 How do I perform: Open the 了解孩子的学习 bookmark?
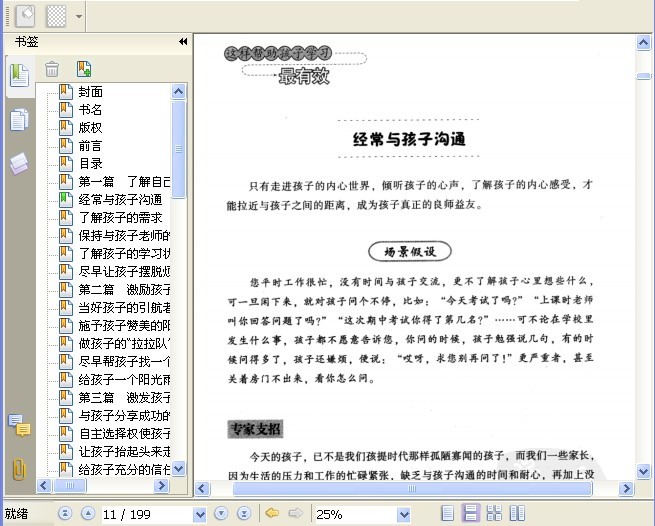coord(124,254)
